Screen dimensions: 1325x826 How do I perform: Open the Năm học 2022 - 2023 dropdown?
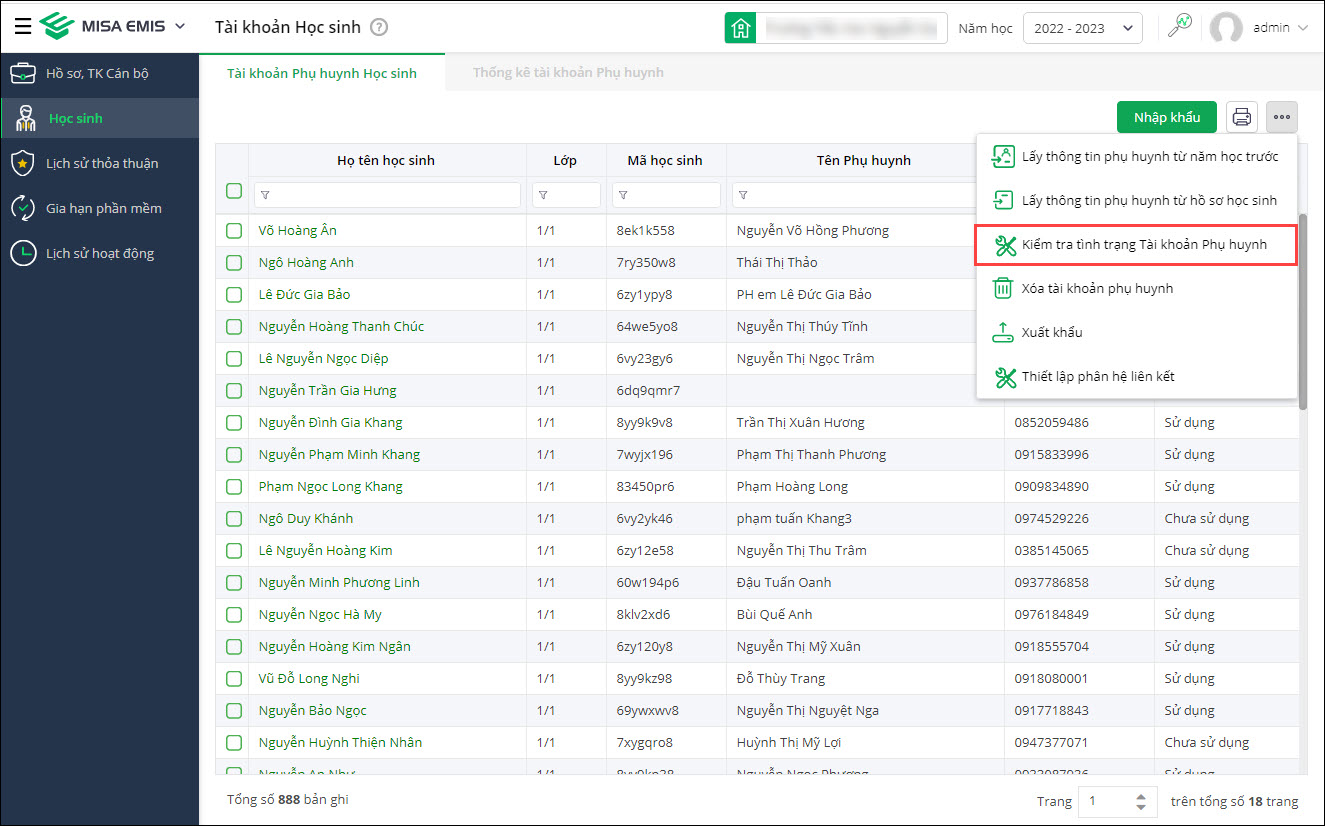pyautogui.click(x=1082, y=28)
